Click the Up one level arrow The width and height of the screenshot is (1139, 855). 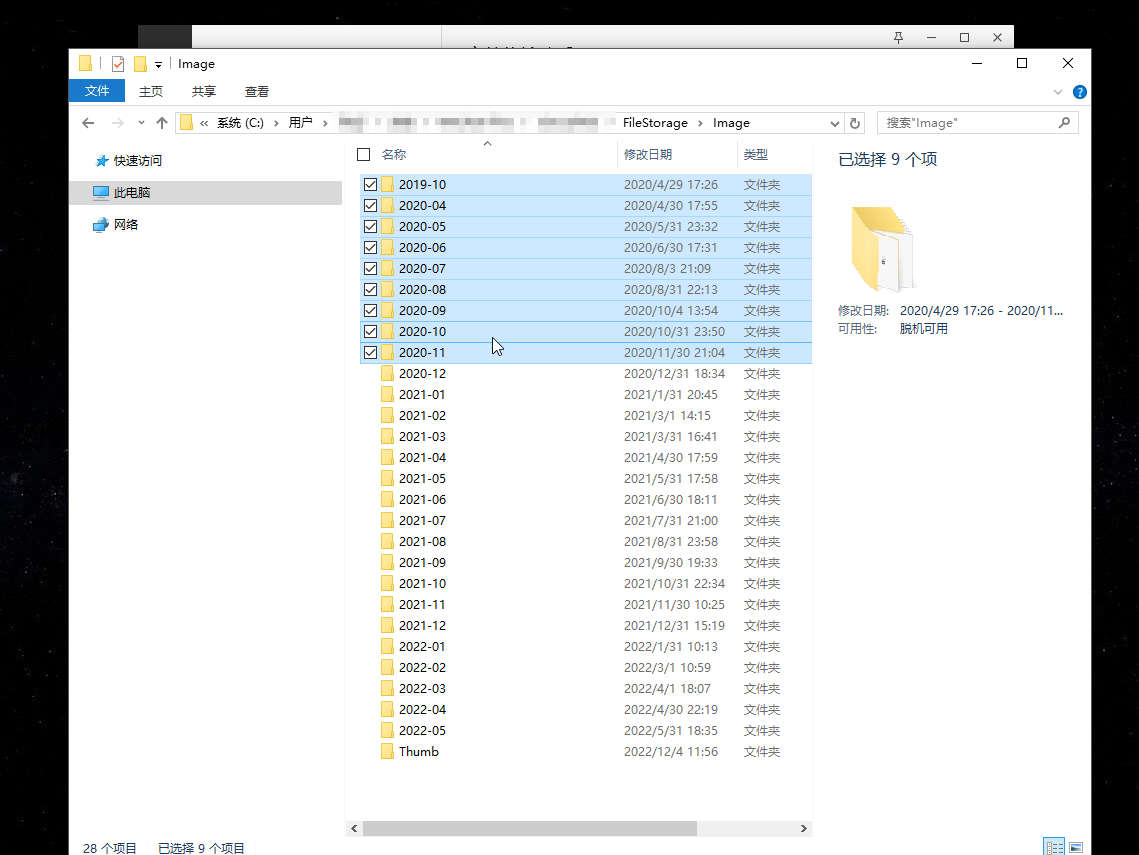pos(161,123)
